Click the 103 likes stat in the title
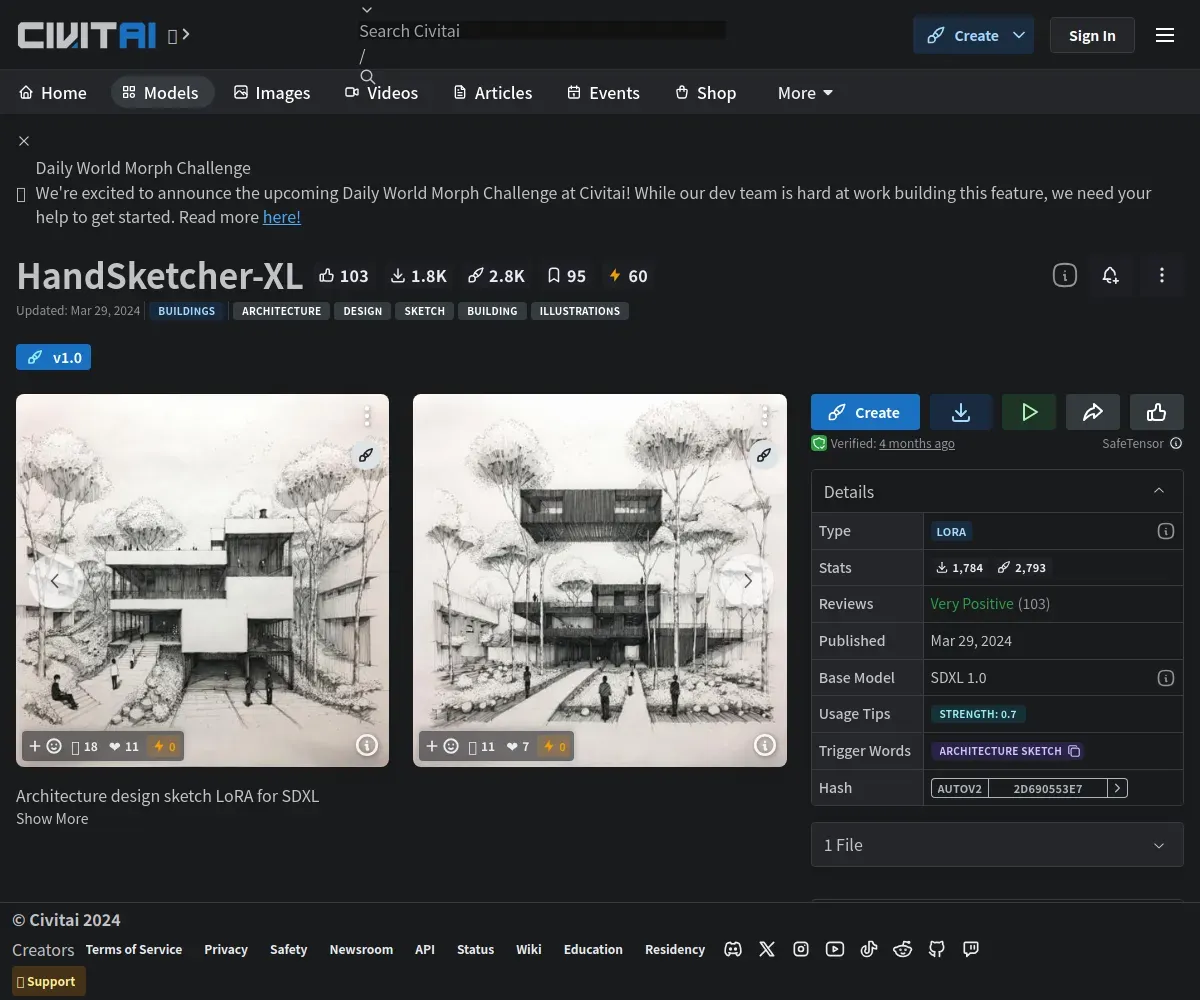 (x=344, y=276)
